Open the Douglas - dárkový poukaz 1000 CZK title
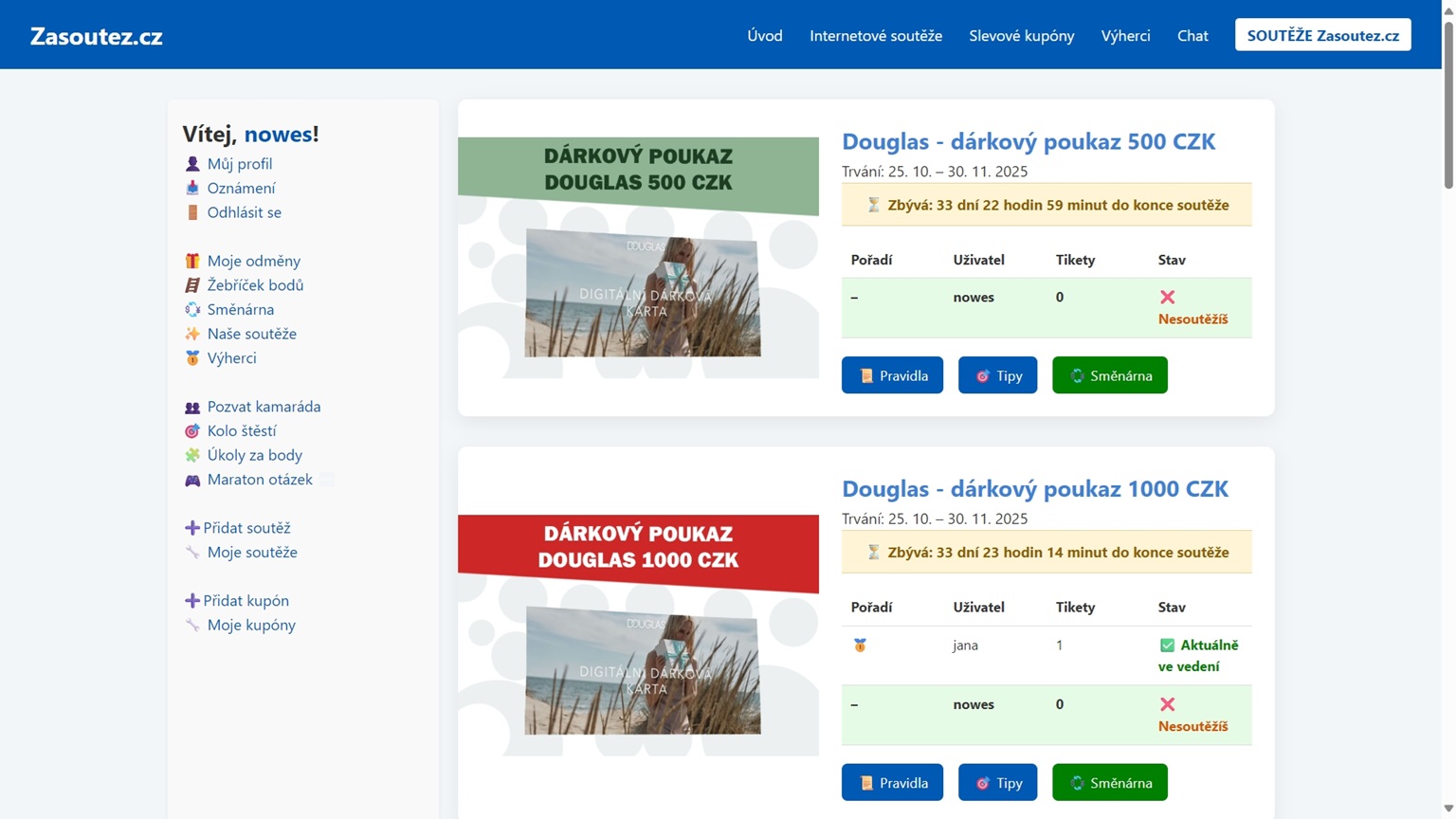The image size is (1456, 819). [1034, 489]
